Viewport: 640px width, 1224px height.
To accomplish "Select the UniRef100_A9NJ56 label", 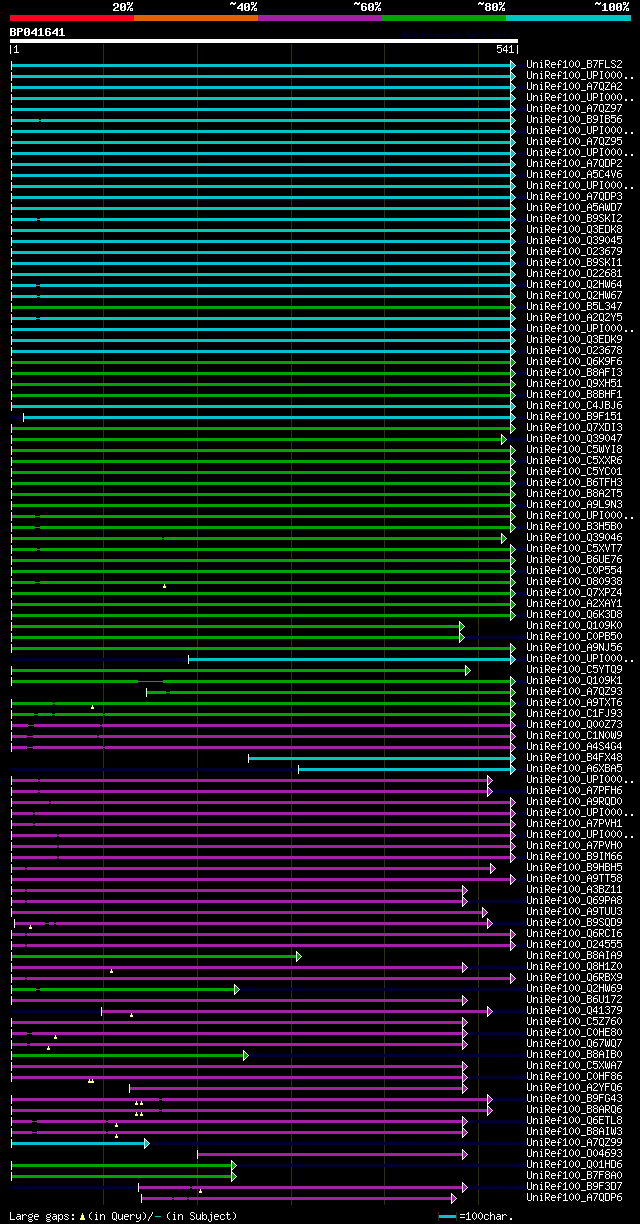I will click(574, 648).
